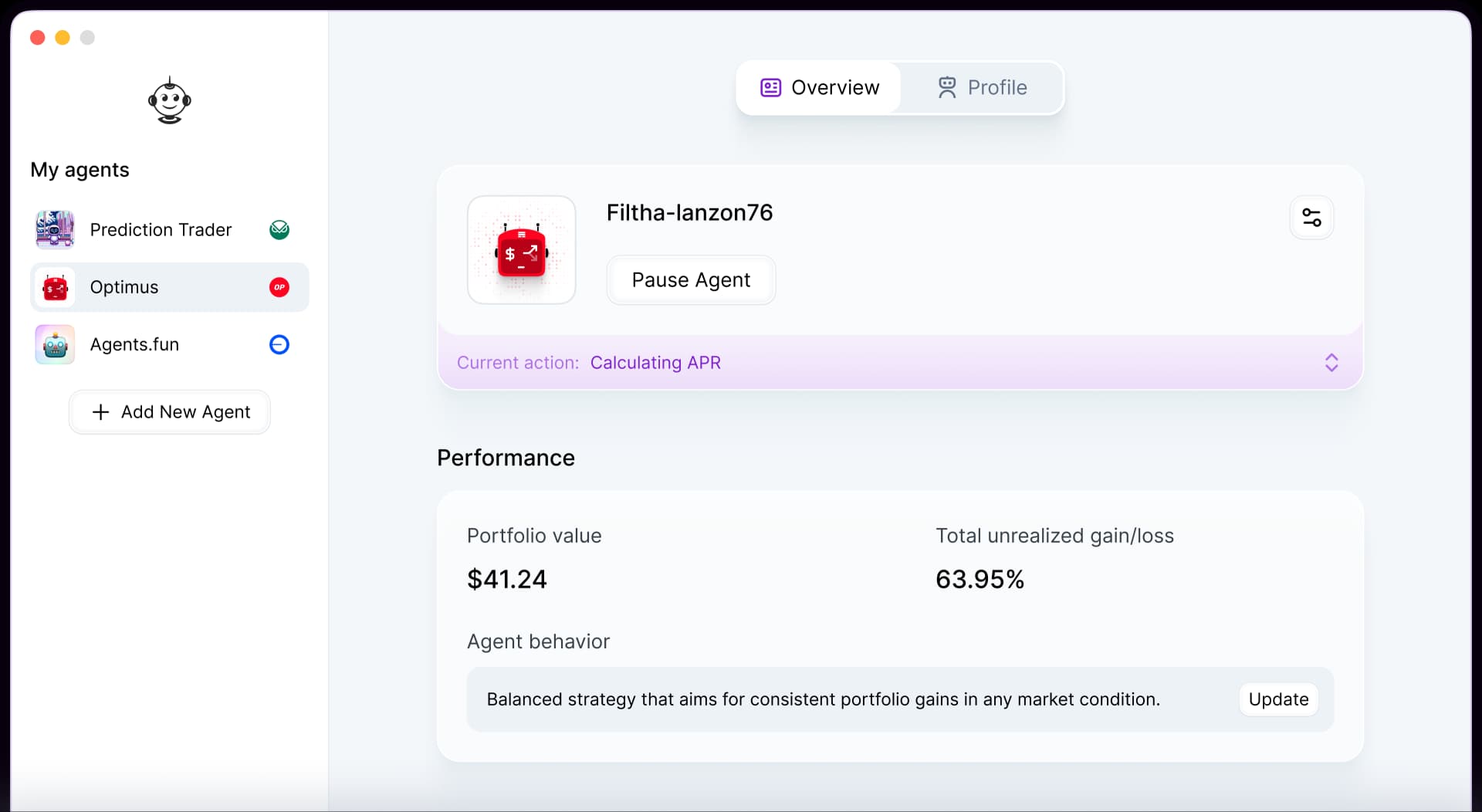Click the large Filtha-lanzon76 agent picture

[x=522, y=250]
